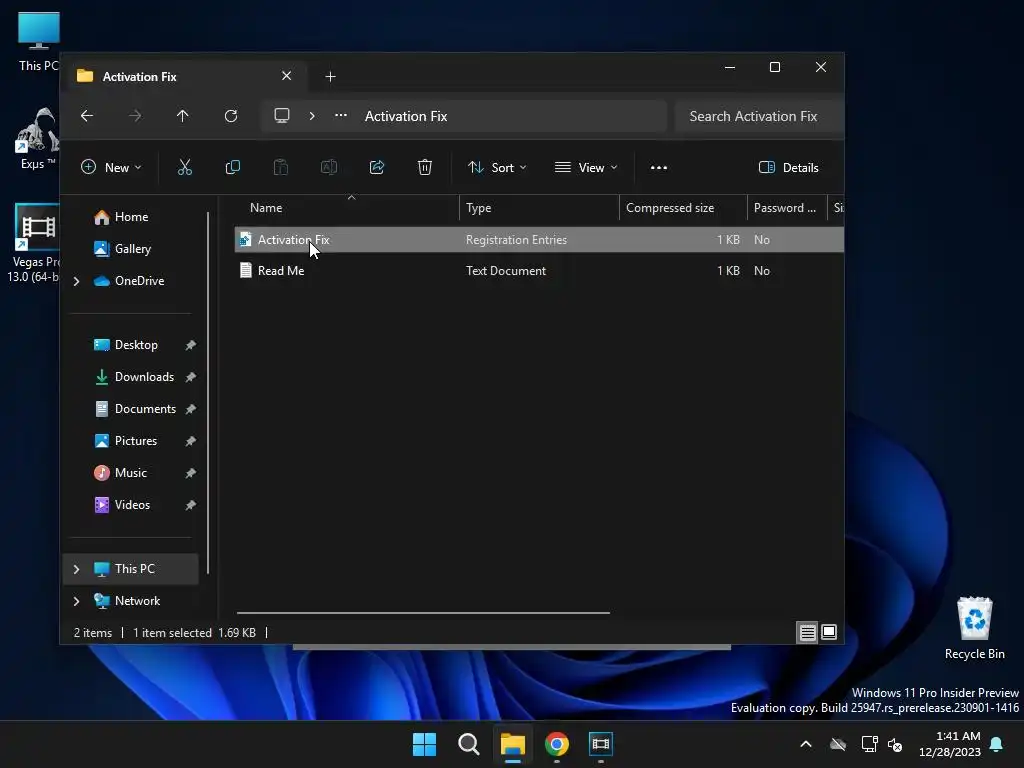Go up one folder level arrow
Image resolution: width=1024 pixels, height=768 pixels.
(x=182, y=116)
